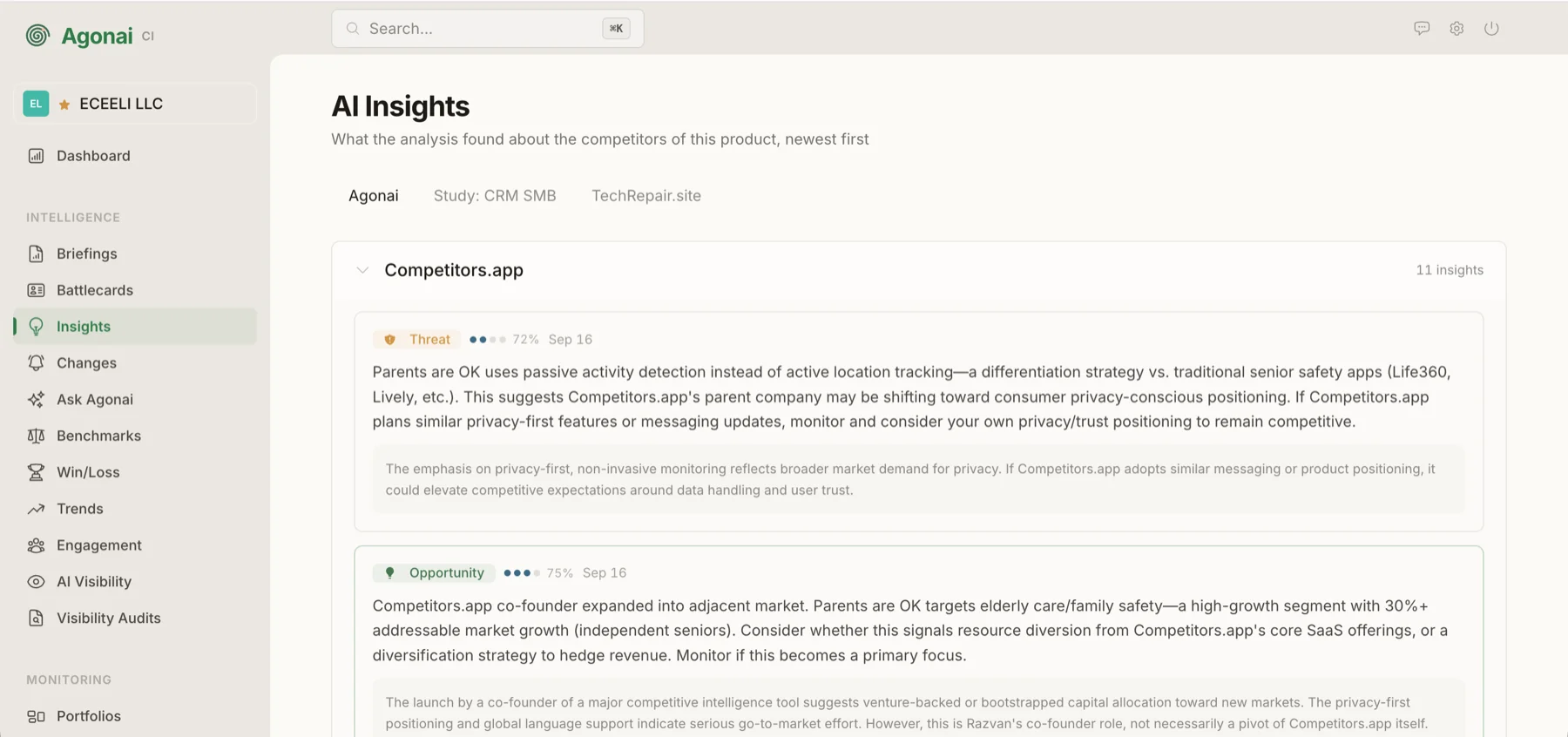Switch to the TechRepair.site tab

[x=646, y=196]
